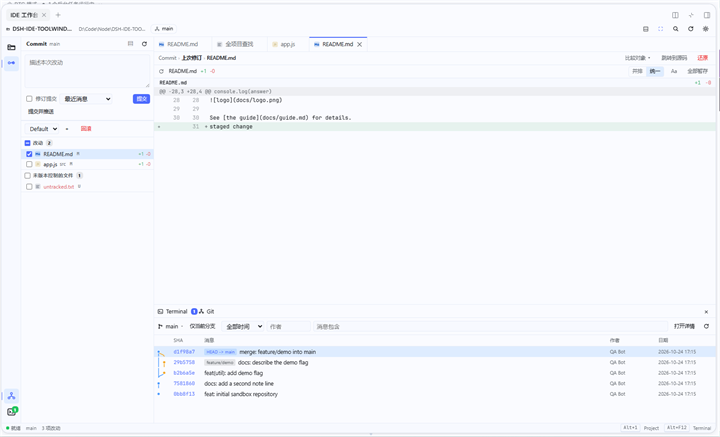Screen dimensions: 720x437
Task: Open the all-time date filter dropdown
Action: point(243,326)
